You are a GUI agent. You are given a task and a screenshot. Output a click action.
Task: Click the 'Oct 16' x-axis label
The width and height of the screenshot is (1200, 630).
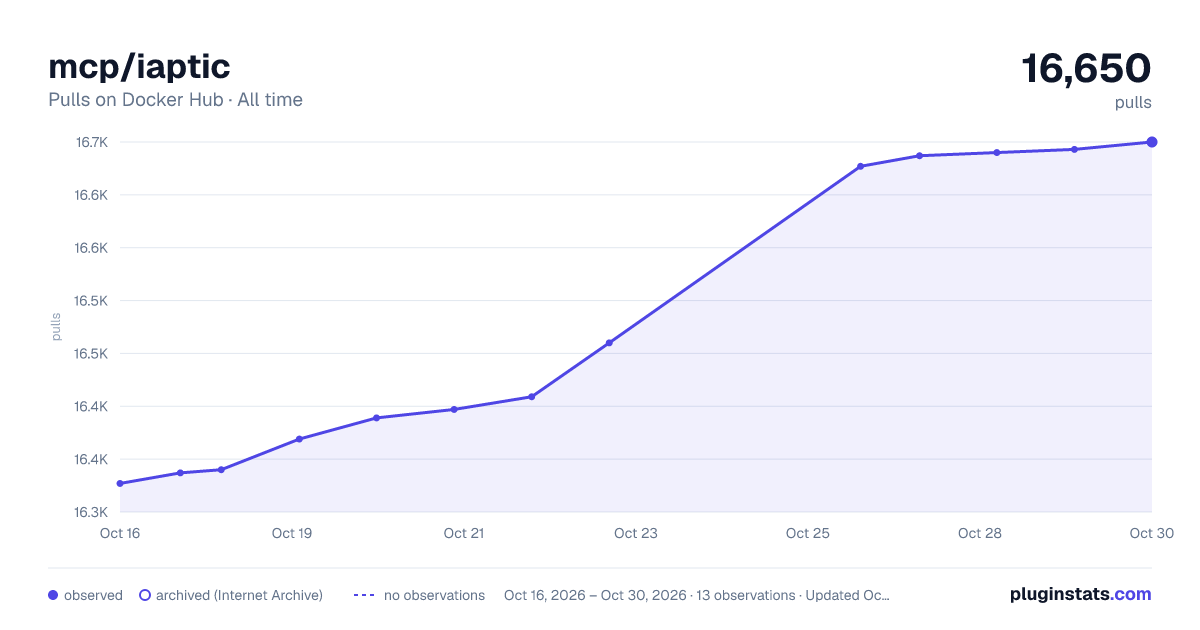coord(120,533)
